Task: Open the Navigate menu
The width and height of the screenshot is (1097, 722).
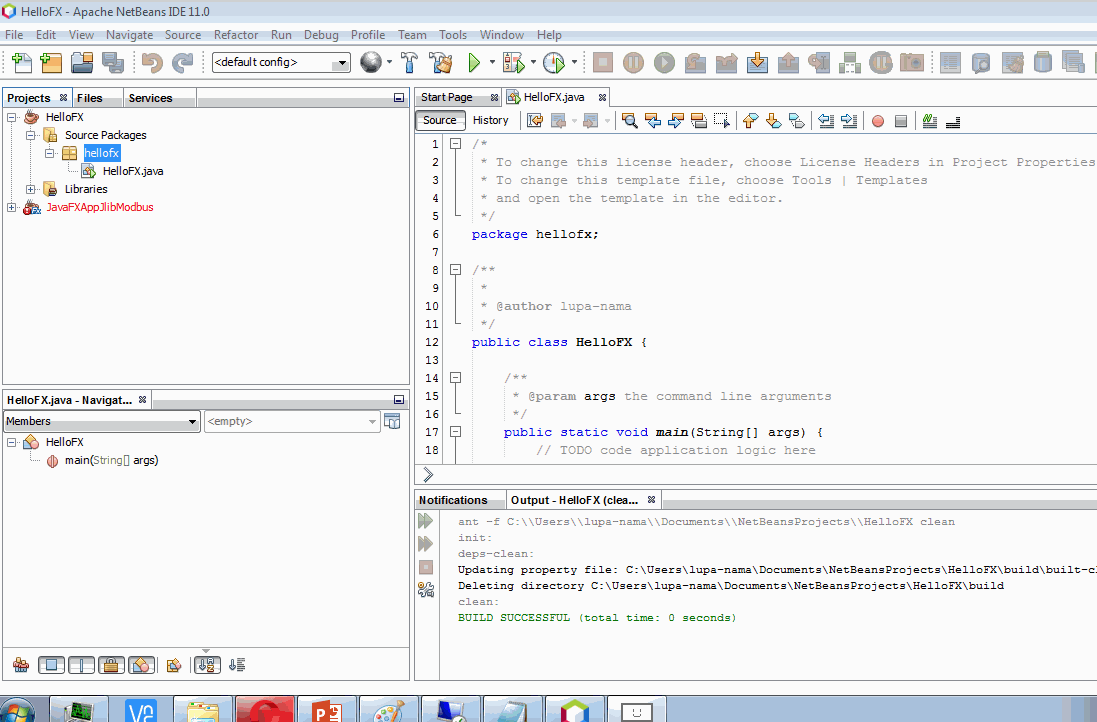Action: [x=129, y=35]
